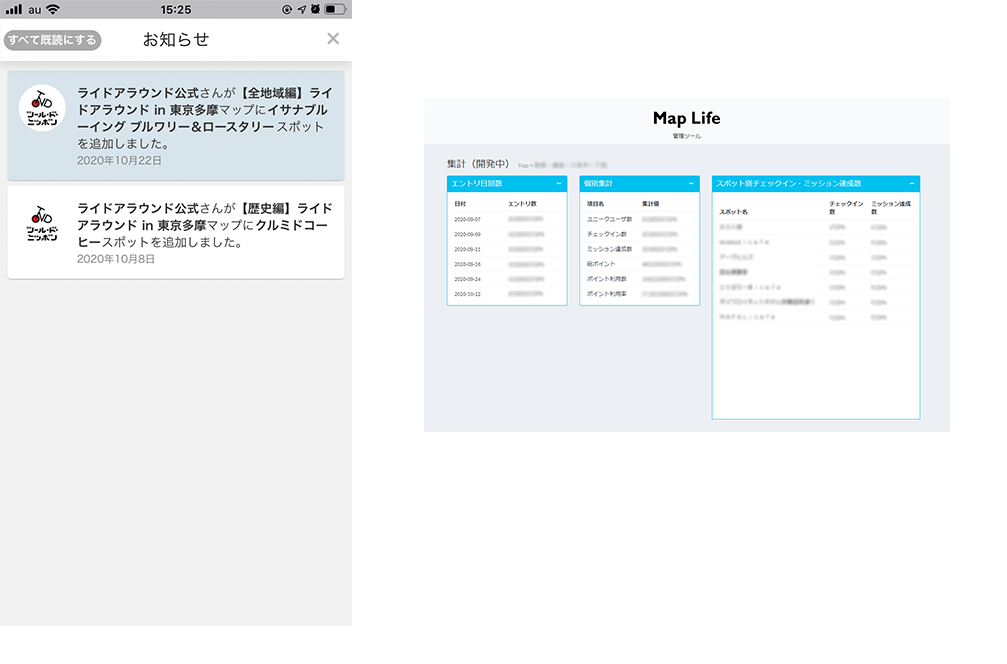Tap the すべて既読にする button
This screenshot has height=664, width=1007.
[52, 40]
